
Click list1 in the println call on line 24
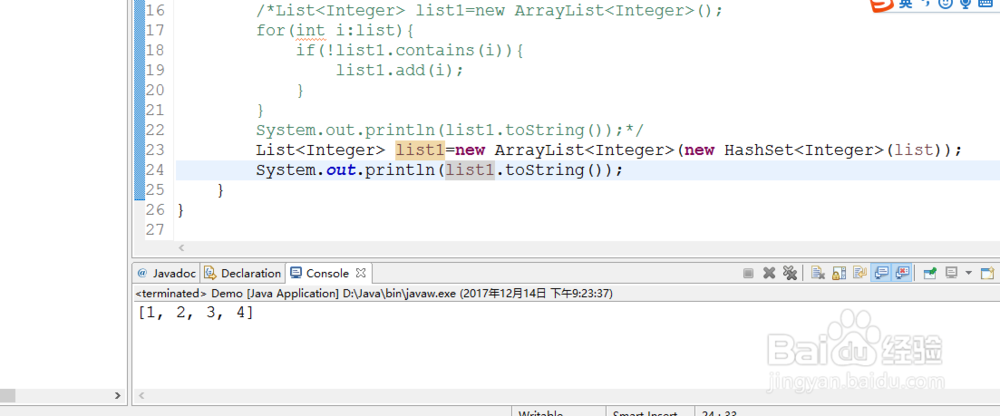[x=469, y=170]
